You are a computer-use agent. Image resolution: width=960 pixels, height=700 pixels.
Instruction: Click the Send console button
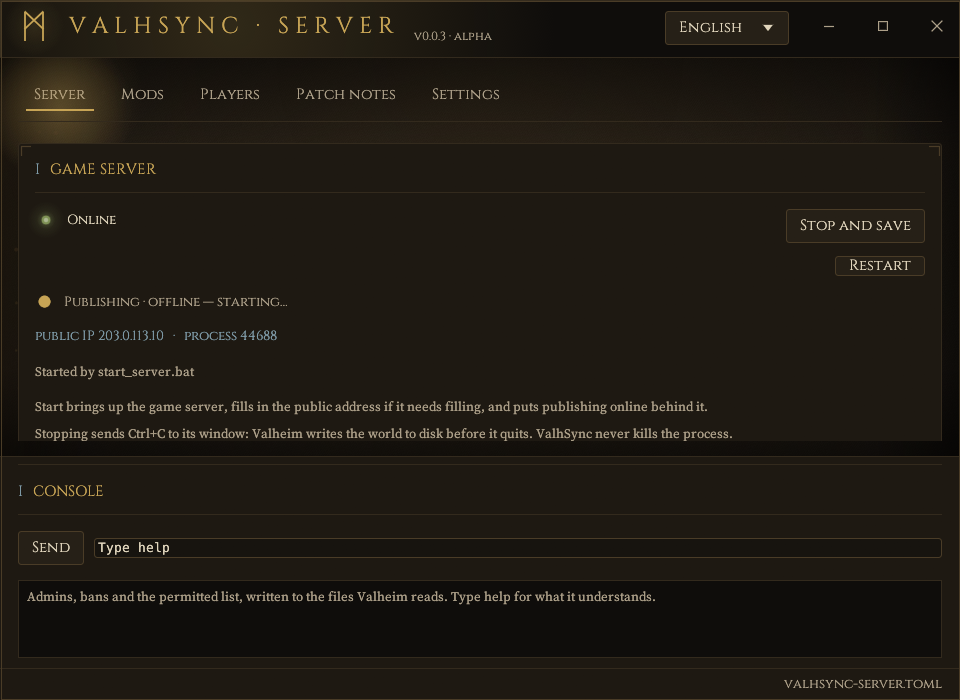click(51, 548)
